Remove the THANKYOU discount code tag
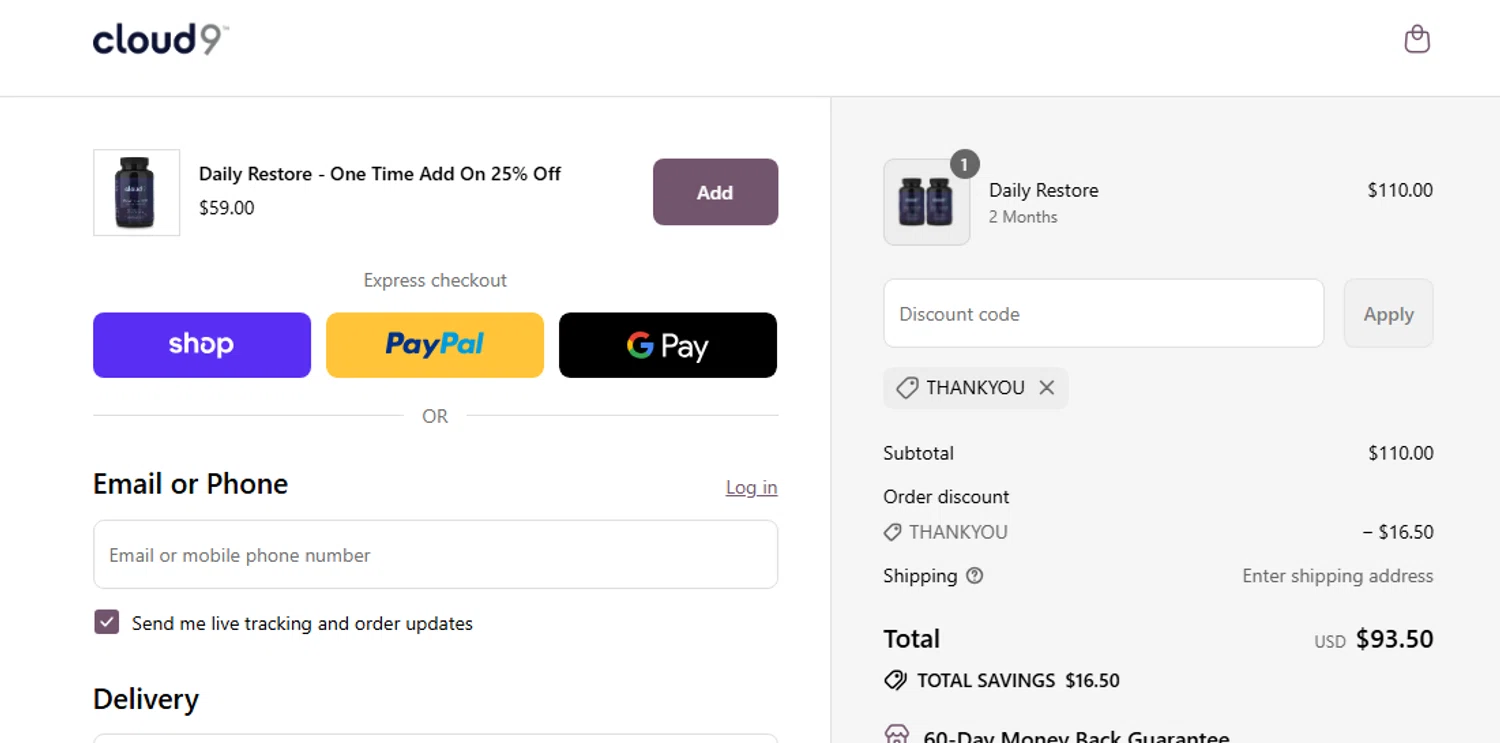1500x743 pixels. coord(1047,388)
